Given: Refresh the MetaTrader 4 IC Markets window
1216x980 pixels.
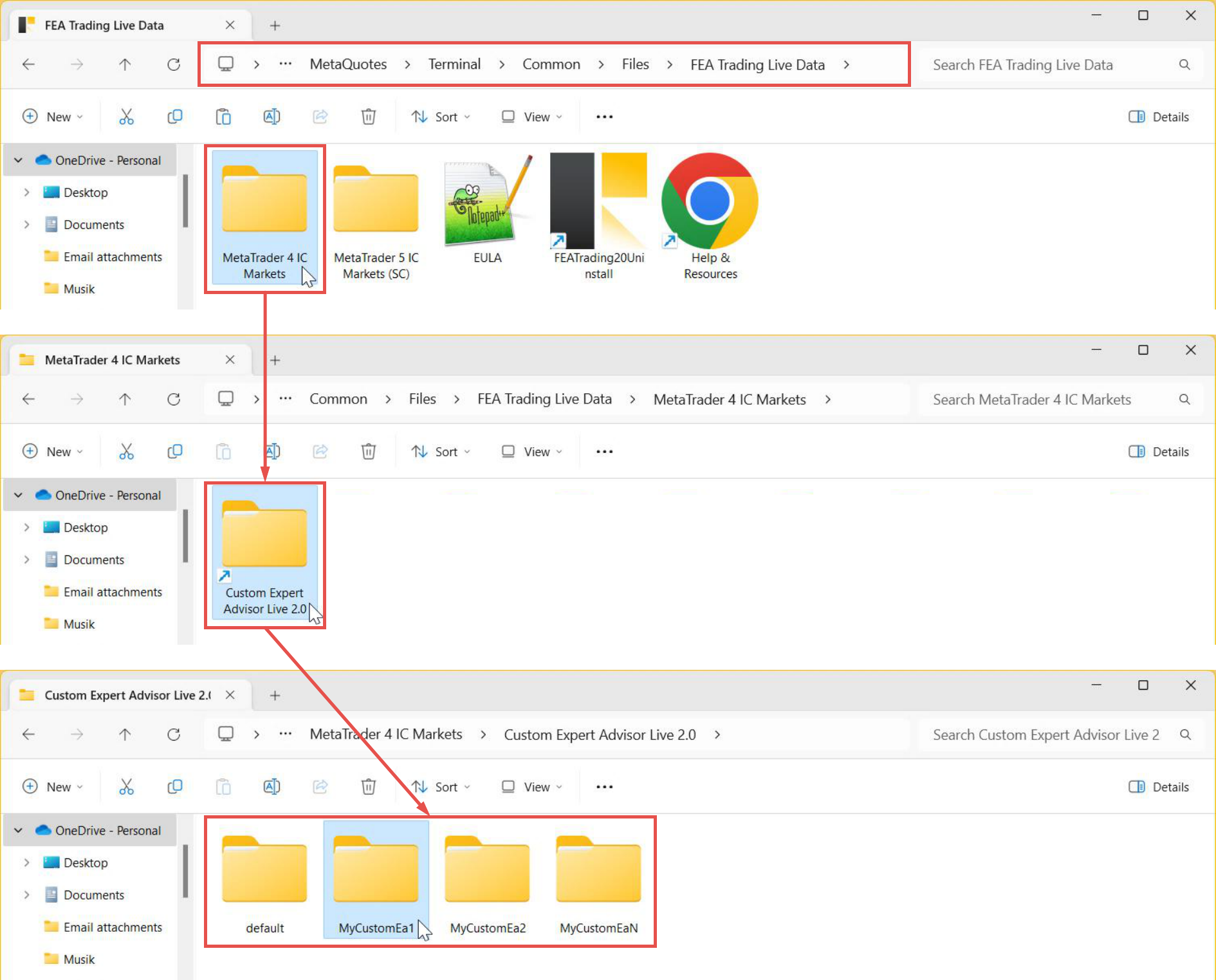Looking at the screenshot, I should coord(174,400).
